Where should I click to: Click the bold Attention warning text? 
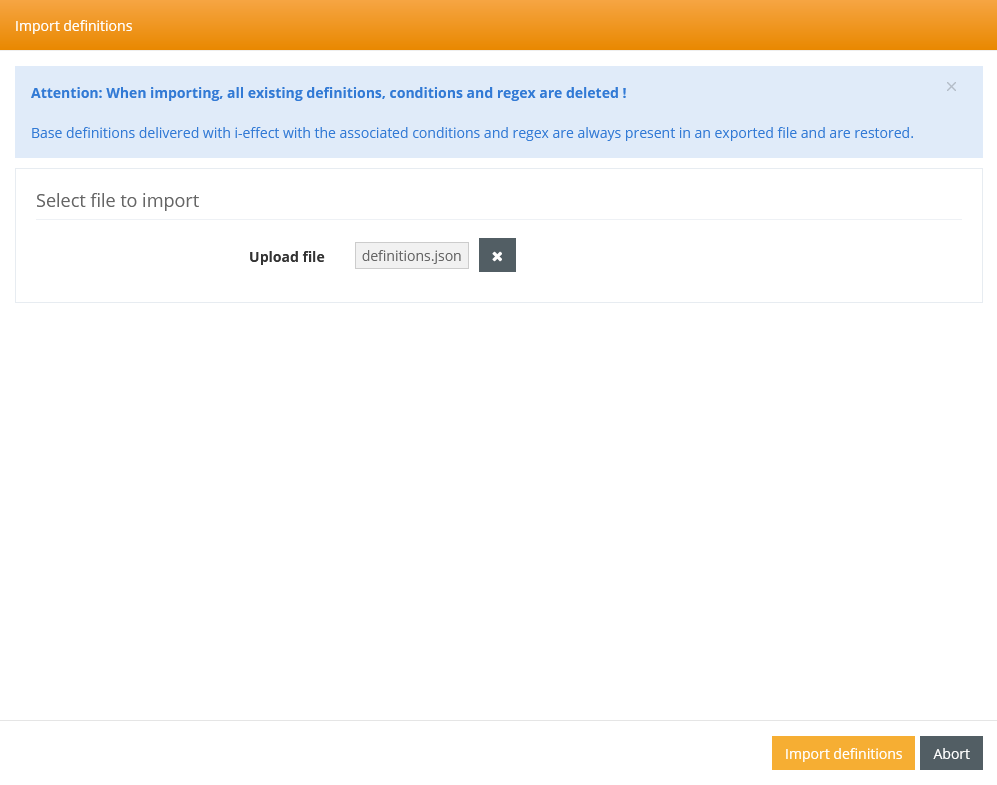tap(328, 93)
